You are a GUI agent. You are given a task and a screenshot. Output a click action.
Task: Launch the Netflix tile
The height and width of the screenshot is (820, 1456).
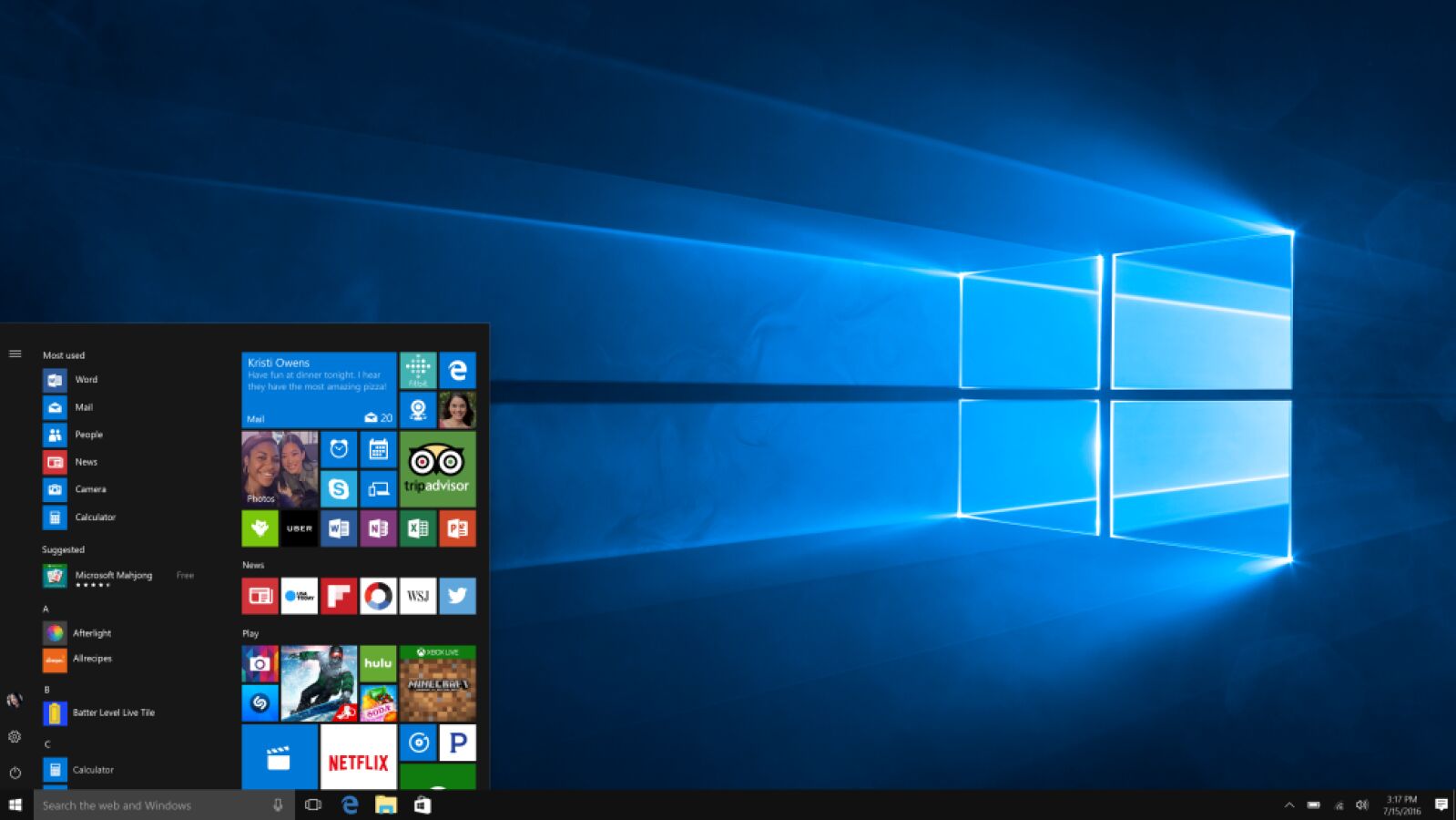358,757
